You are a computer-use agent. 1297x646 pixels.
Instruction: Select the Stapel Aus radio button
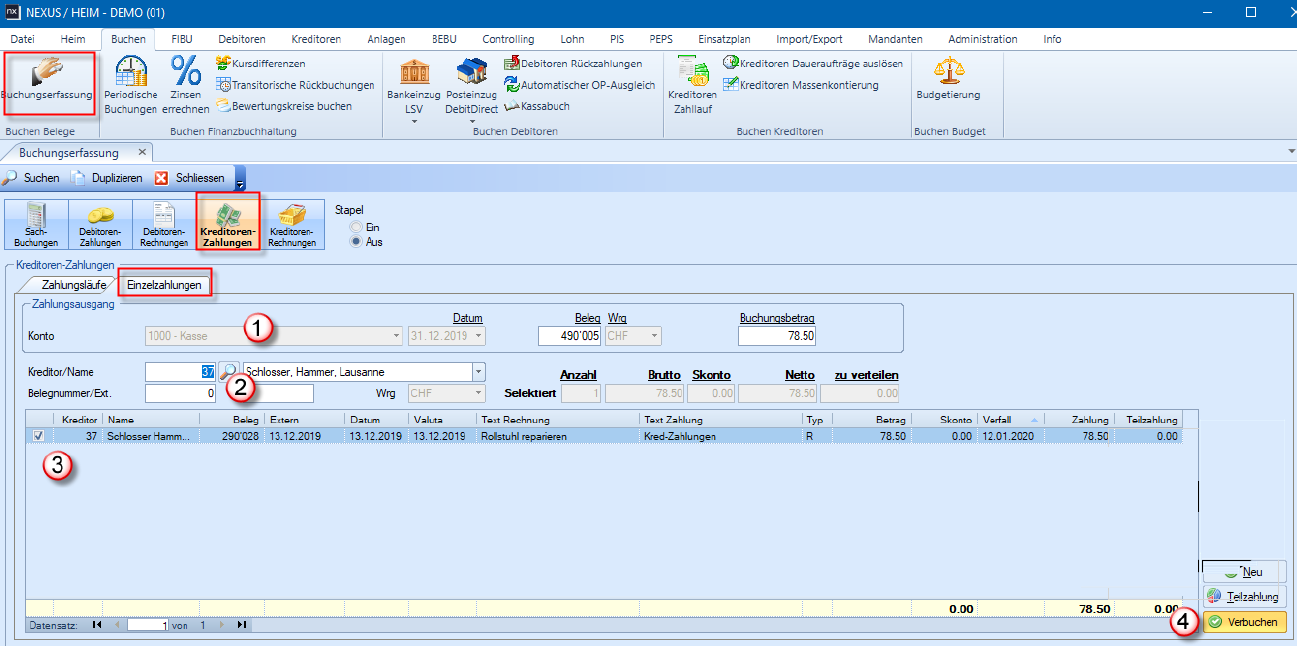point(354,242)
